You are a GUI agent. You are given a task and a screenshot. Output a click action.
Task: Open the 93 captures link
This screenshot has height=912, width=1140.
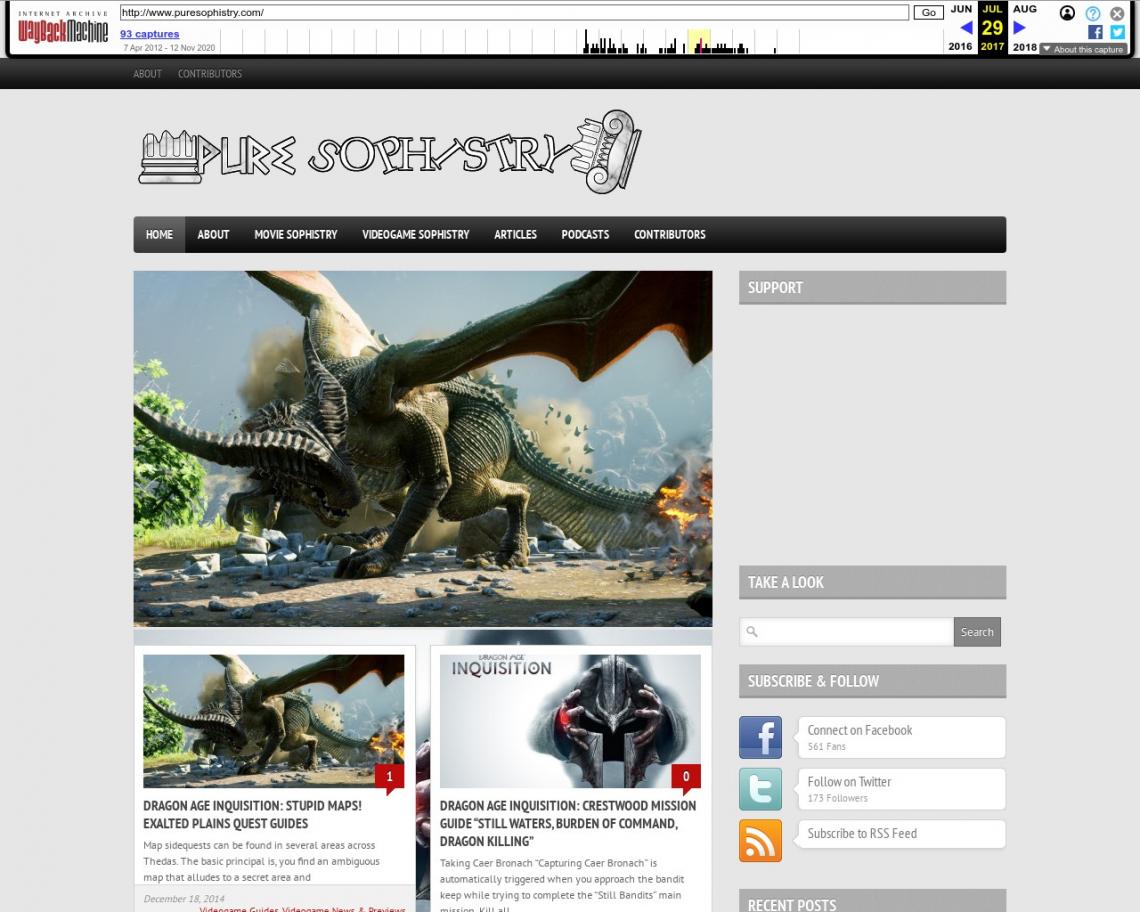click(x=150, y=33)
